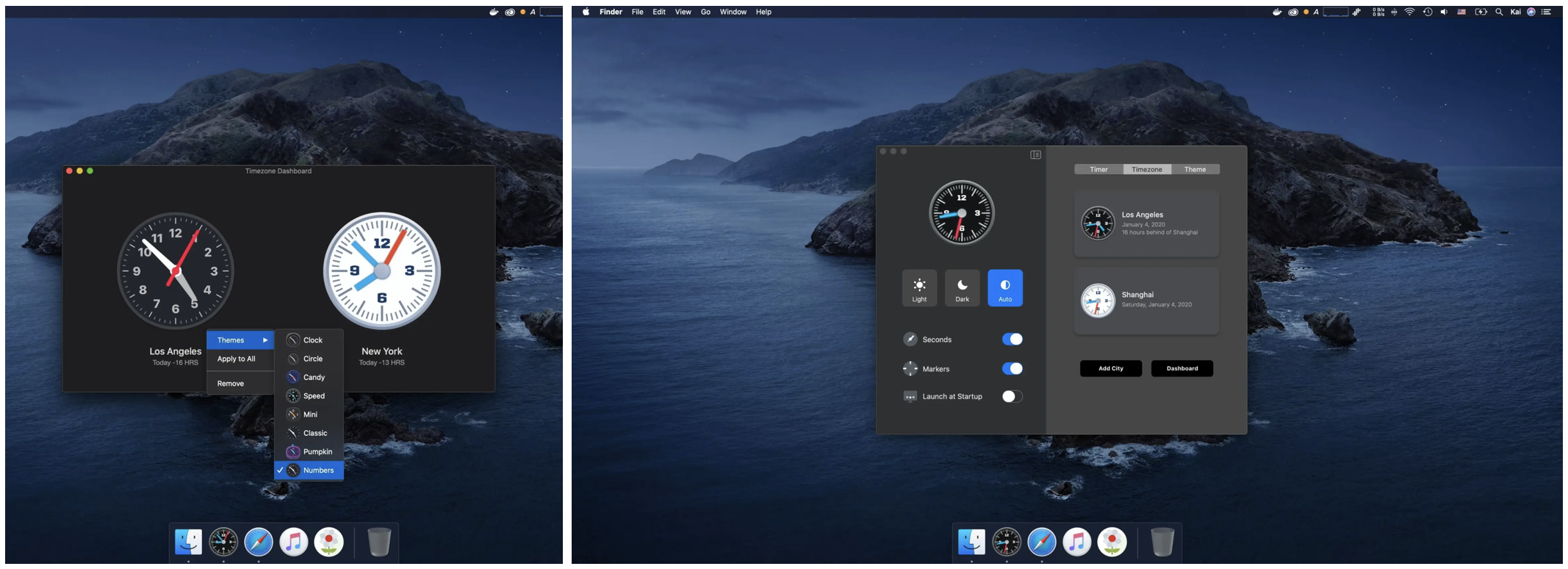Choose Remove in the context menu
Image resolution: width=1568 pixels, height=569 pixels.
240,383
